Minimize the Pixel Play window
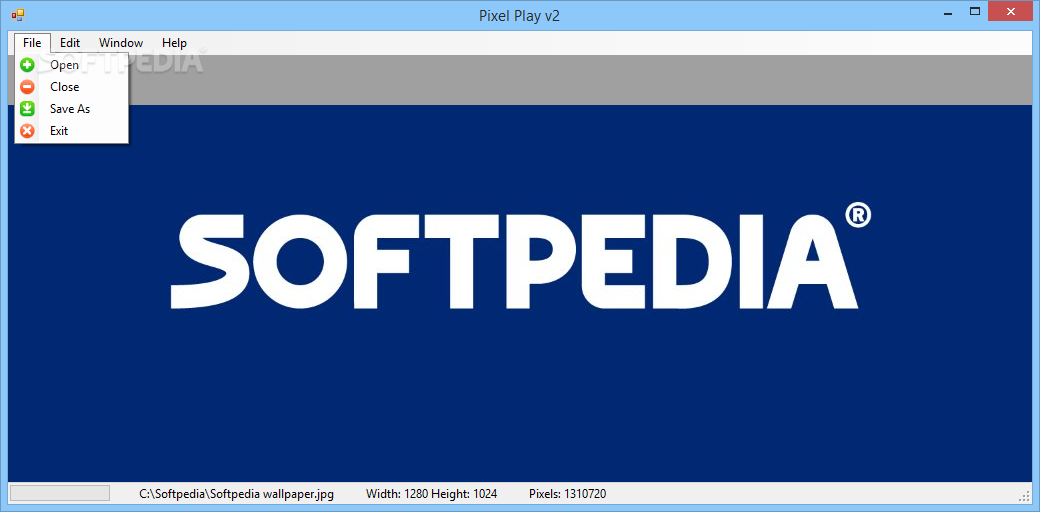The height and width of the screenshot is (512, 1040). [x=946, y=12]
